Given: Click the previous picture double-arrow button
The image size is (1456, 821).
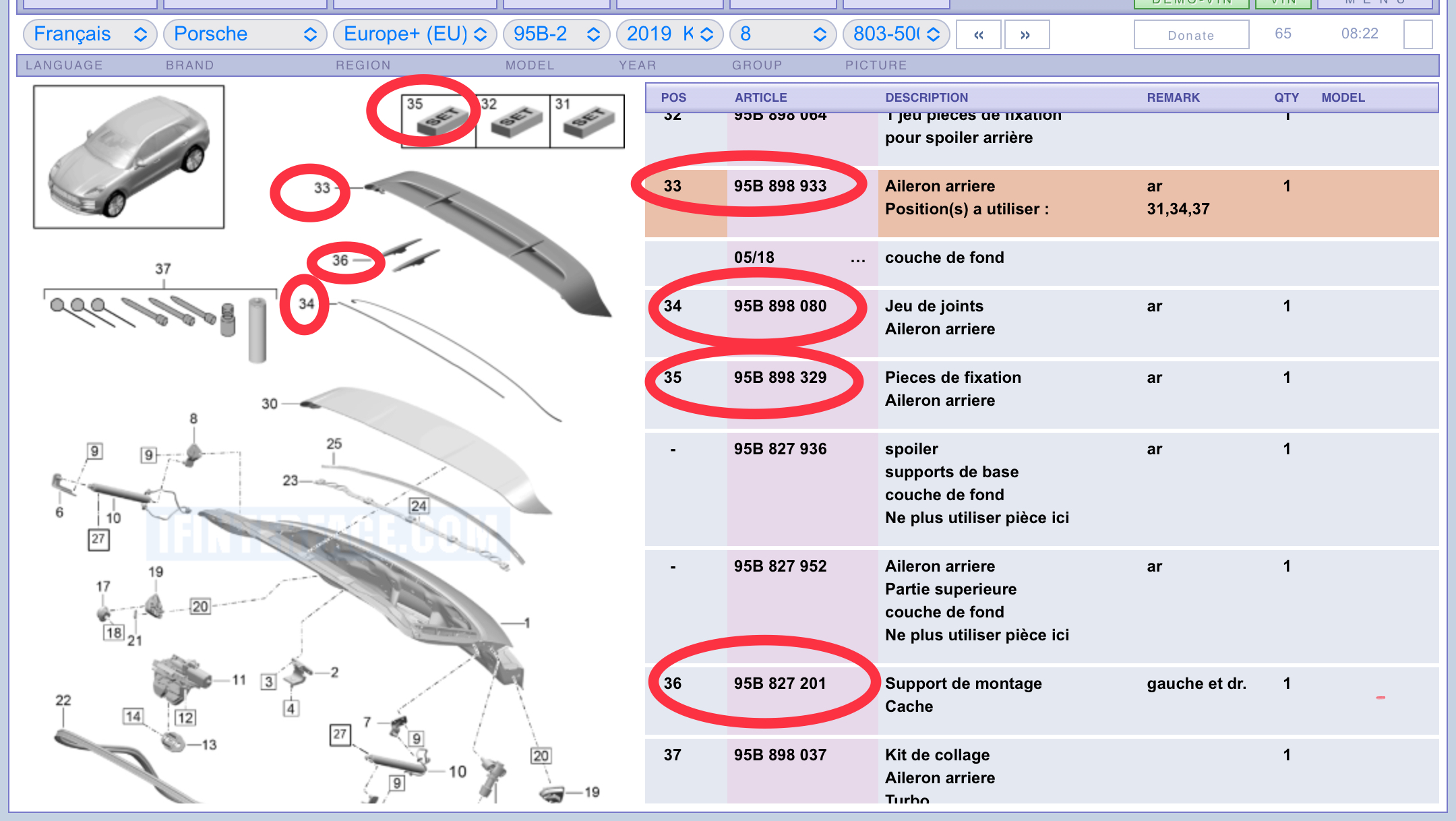Looking at the screenshot, I should click(x=978, y=34).
